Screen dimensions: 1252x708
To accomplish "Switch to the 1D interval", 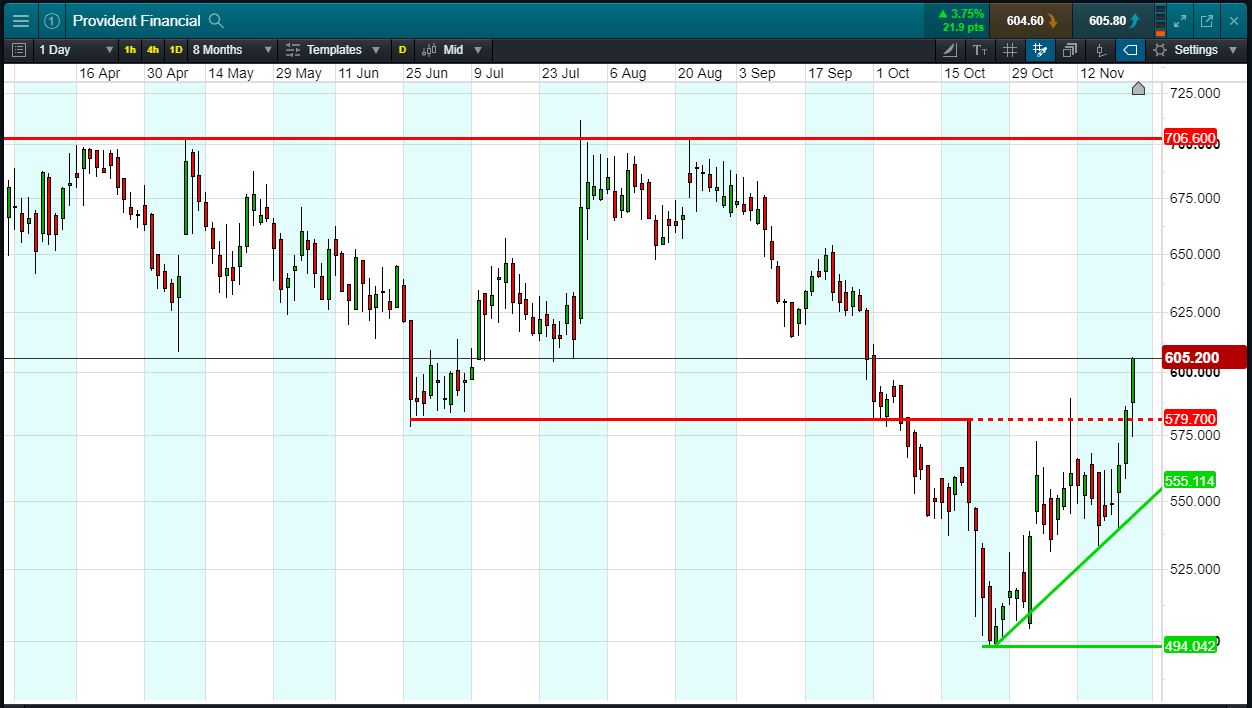I will 176,49.
